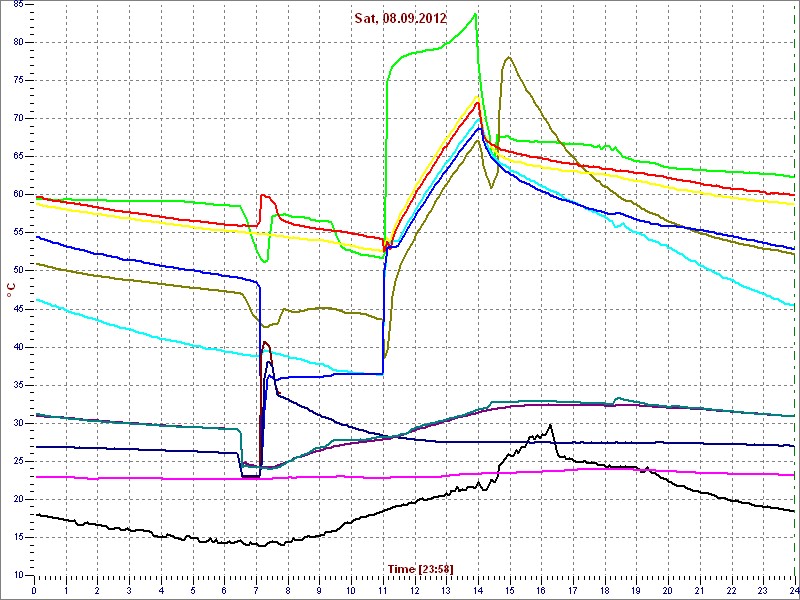
Task: Click hour "17" on the time axis
Action: [573, 590]
